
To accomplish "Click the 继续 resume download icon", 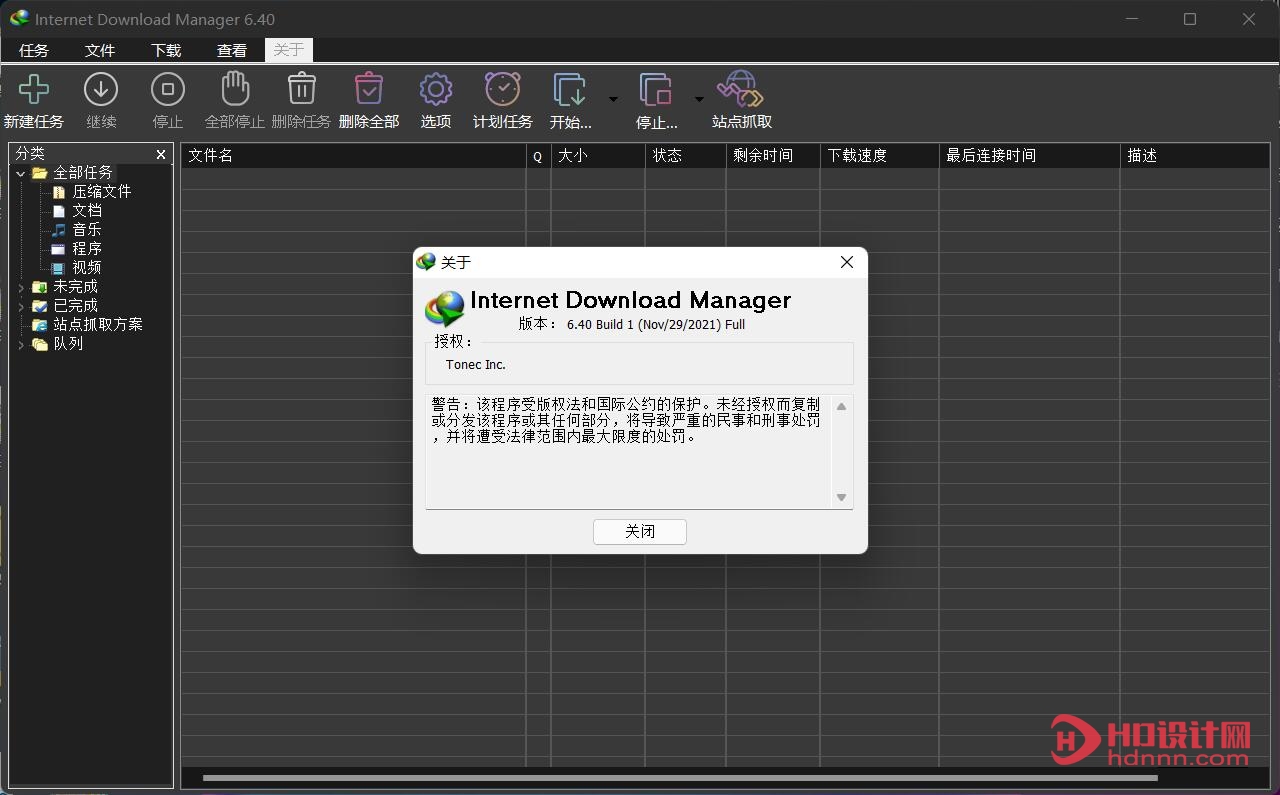I will pos(101,89).
